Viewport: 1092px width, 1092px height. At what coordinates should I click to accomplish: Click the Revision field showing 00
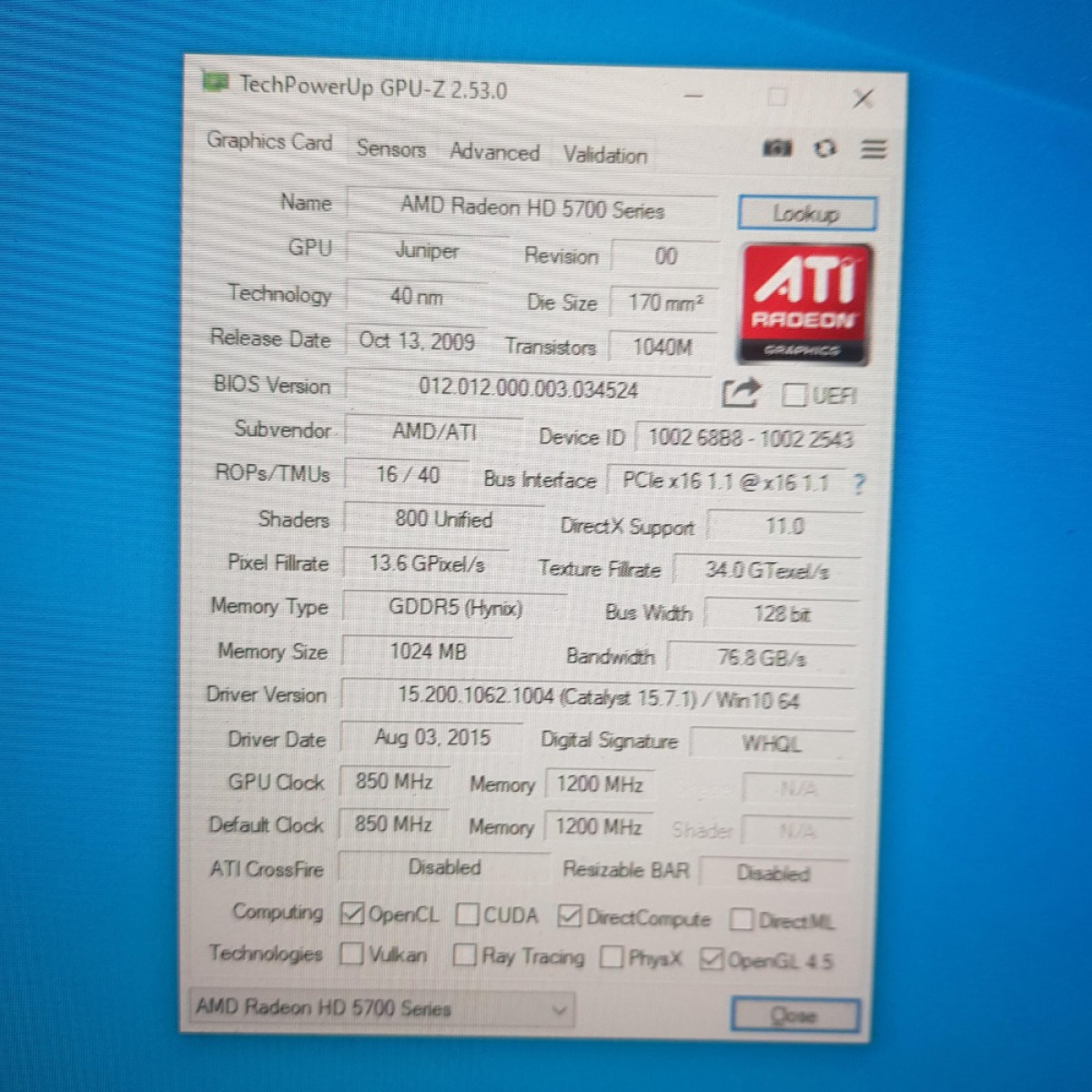(x=666, y=257)
